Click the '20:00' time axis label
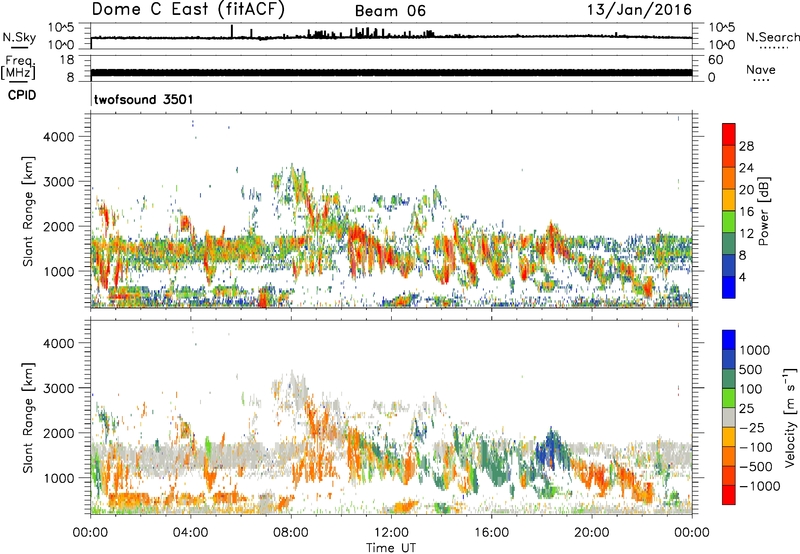This screenshot has width=800, height=554. pos(592,533)
